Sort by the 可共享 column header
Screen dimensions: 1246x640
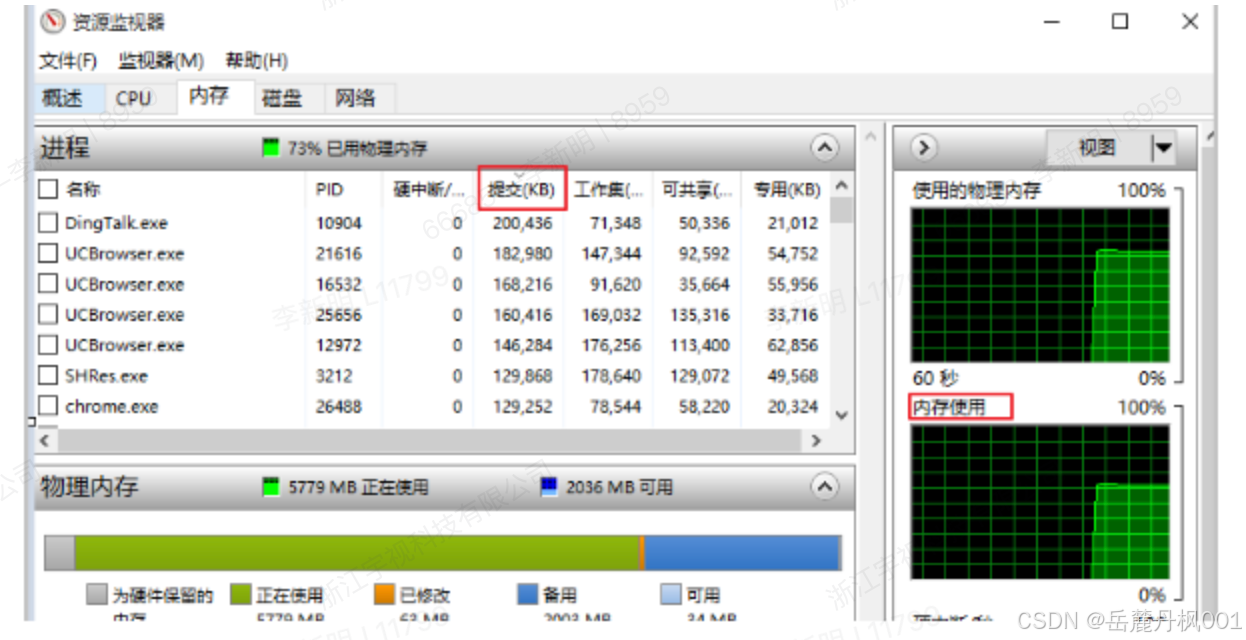[x=697, y=189]
